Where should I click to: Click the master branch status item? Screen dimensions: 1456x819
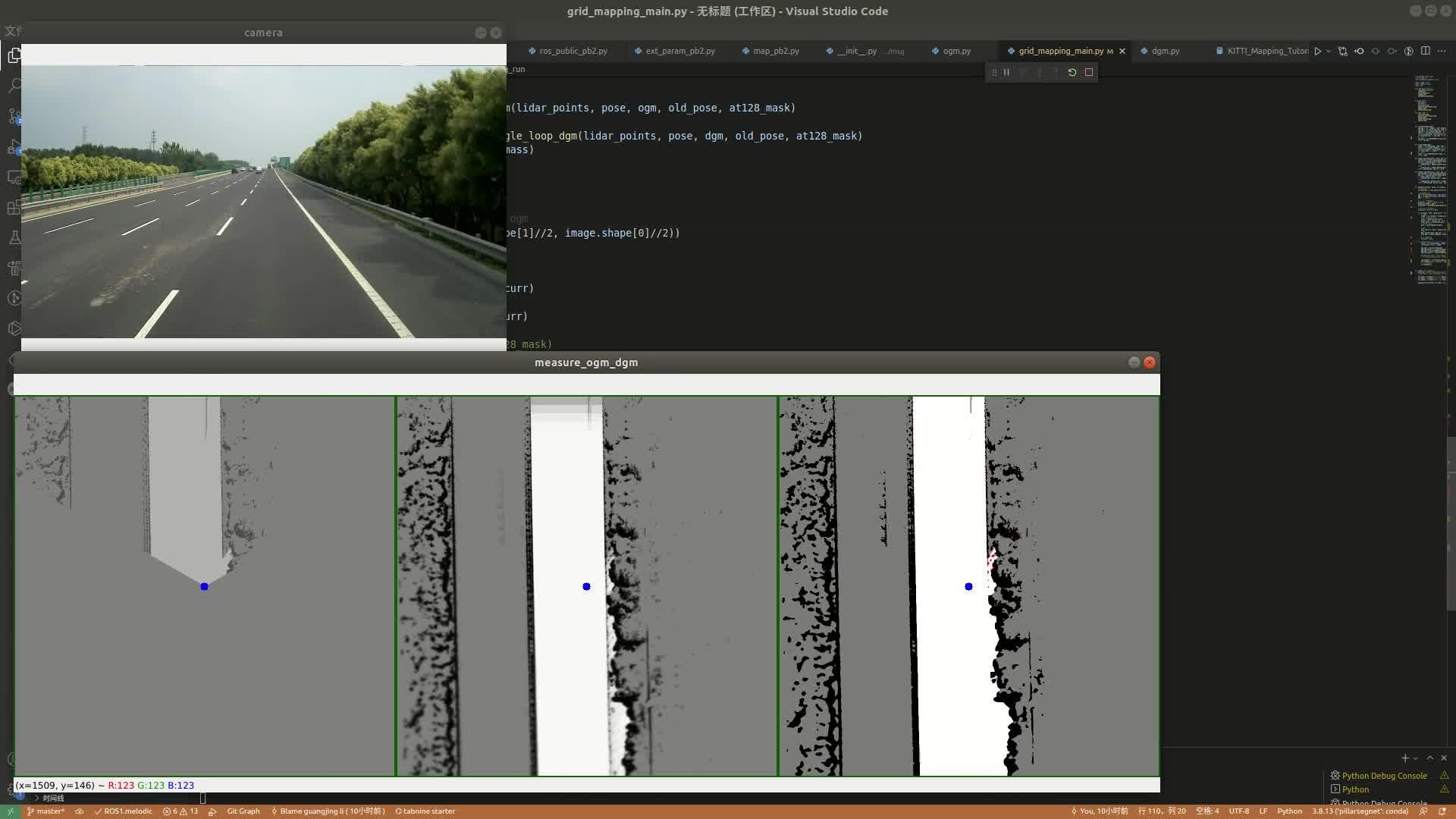click(45, 811)
